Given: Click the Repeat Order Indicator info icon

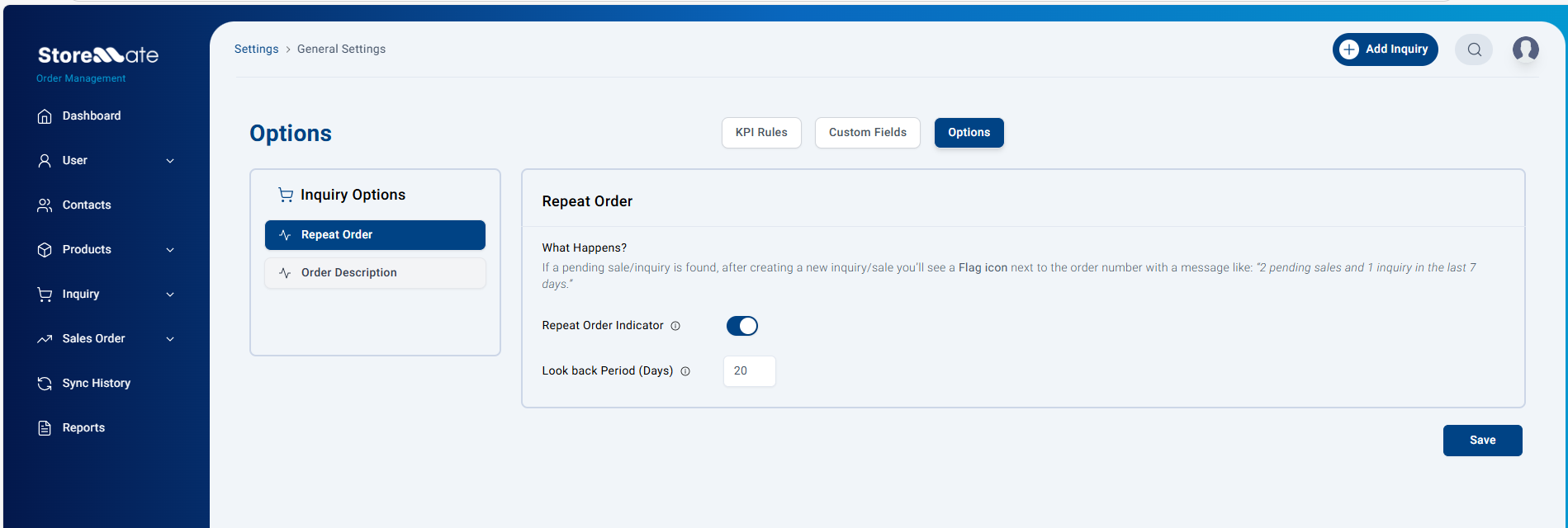Looking at the screenshot, I should tap(675, 326).
